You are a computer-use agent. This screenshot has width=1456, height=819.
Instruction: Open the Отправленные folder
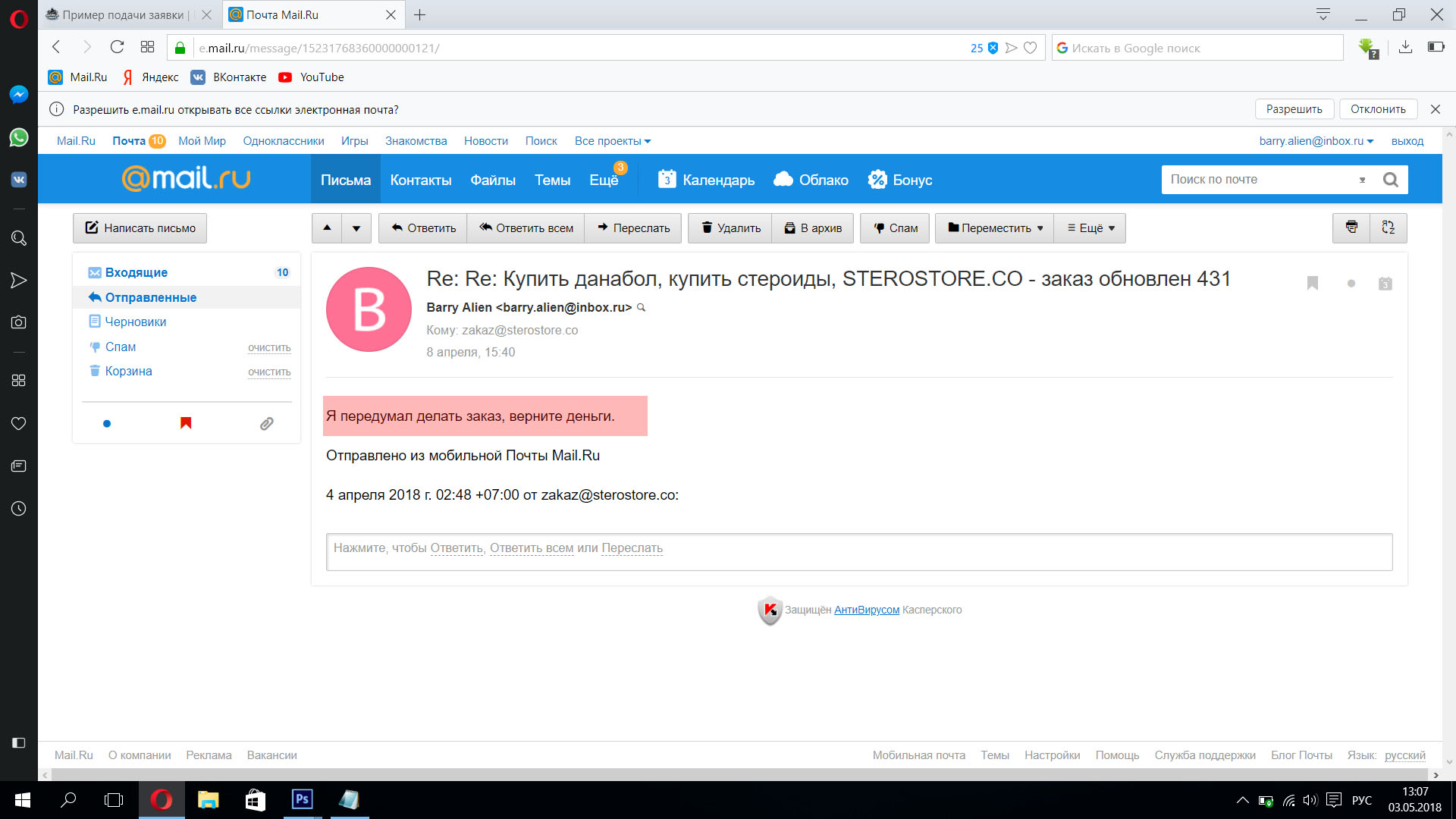(150, 297)
